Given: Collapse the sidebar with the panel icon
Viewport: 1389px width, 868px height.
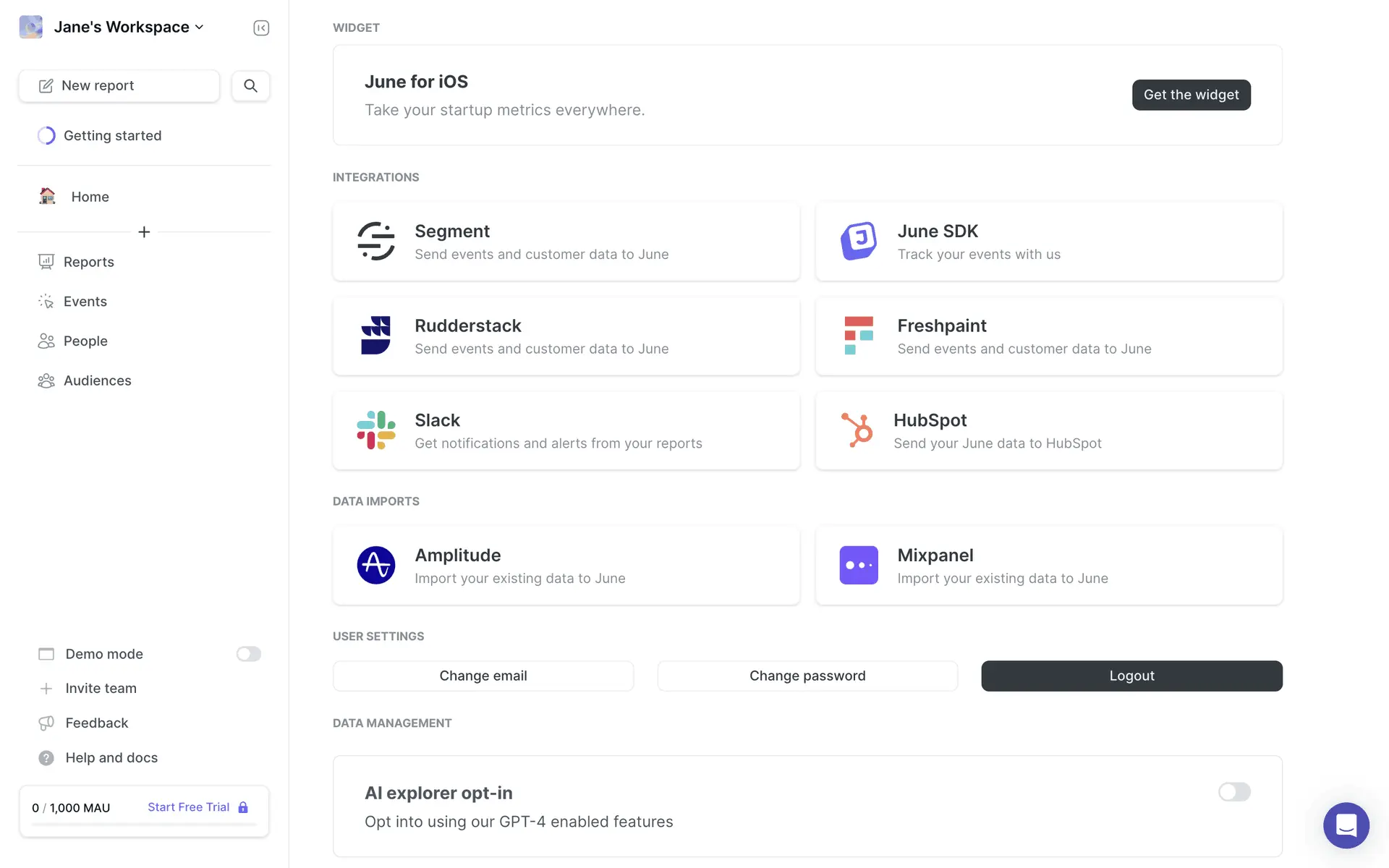Looking at the screenshot, I should click(x=261, y=27).
